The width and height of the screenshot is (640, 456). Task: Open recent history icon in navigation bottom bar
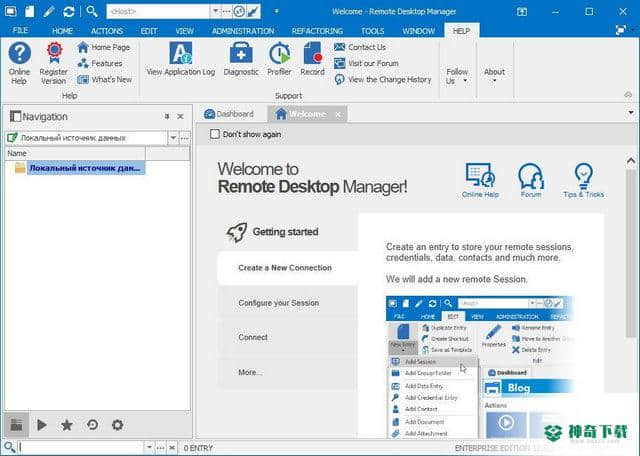(92, 425)
